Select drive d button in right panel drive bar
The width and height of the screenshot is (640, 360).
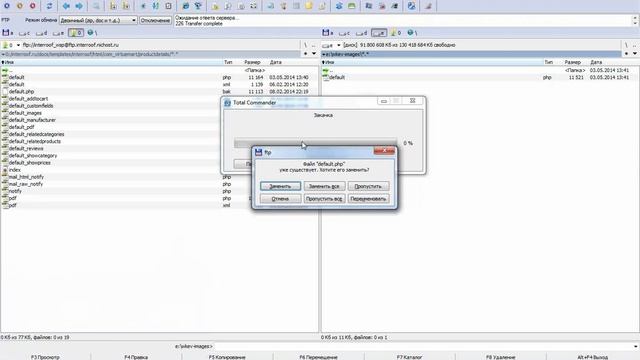362,33
